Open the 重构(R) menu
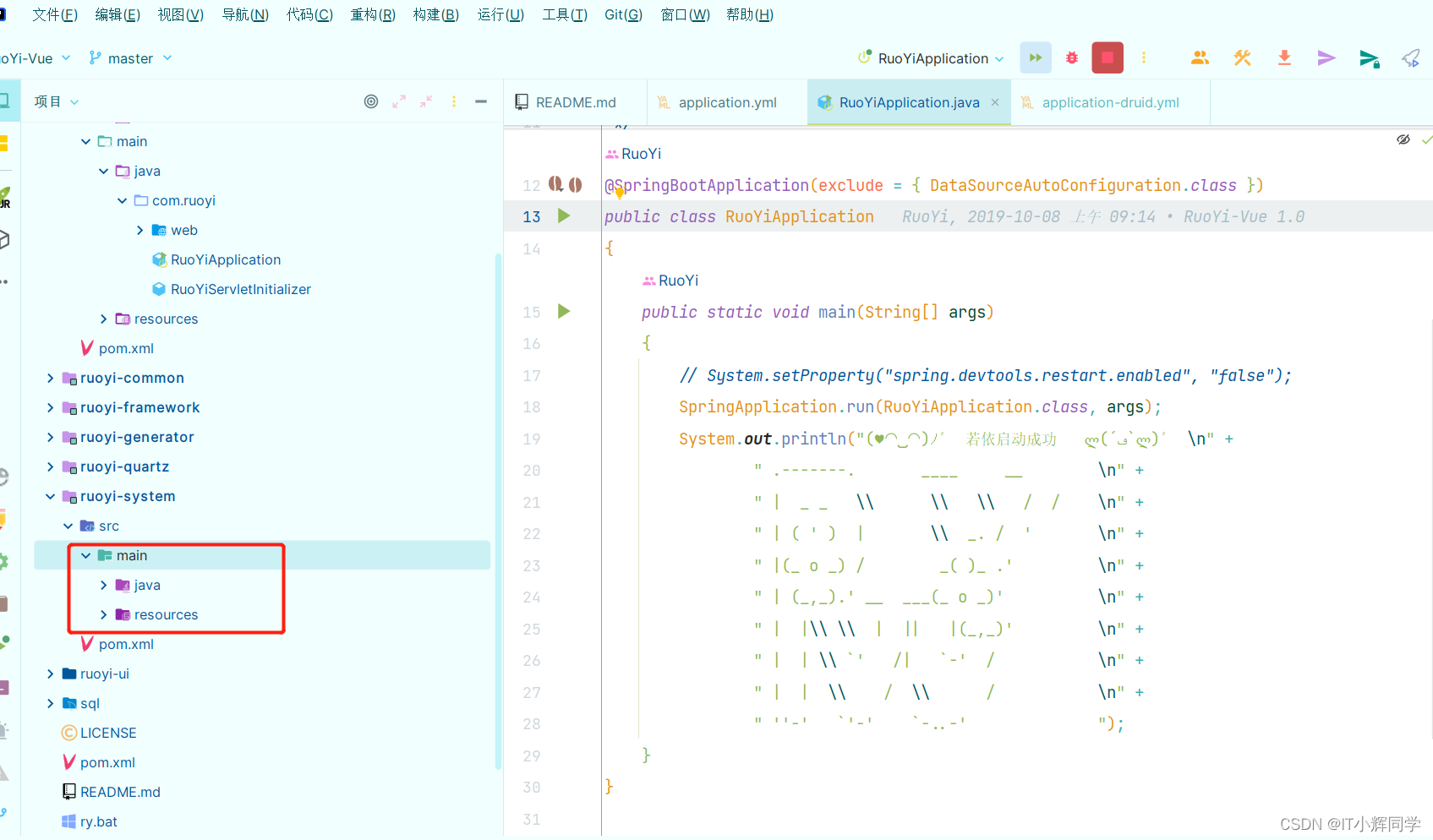This screenshot has width=1433, height=840. (373, 14)
